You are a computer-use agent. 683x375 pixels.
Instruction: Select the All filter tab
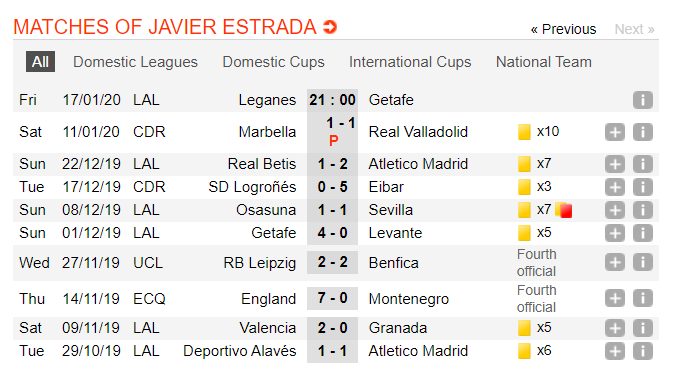[x=41, y=62]
